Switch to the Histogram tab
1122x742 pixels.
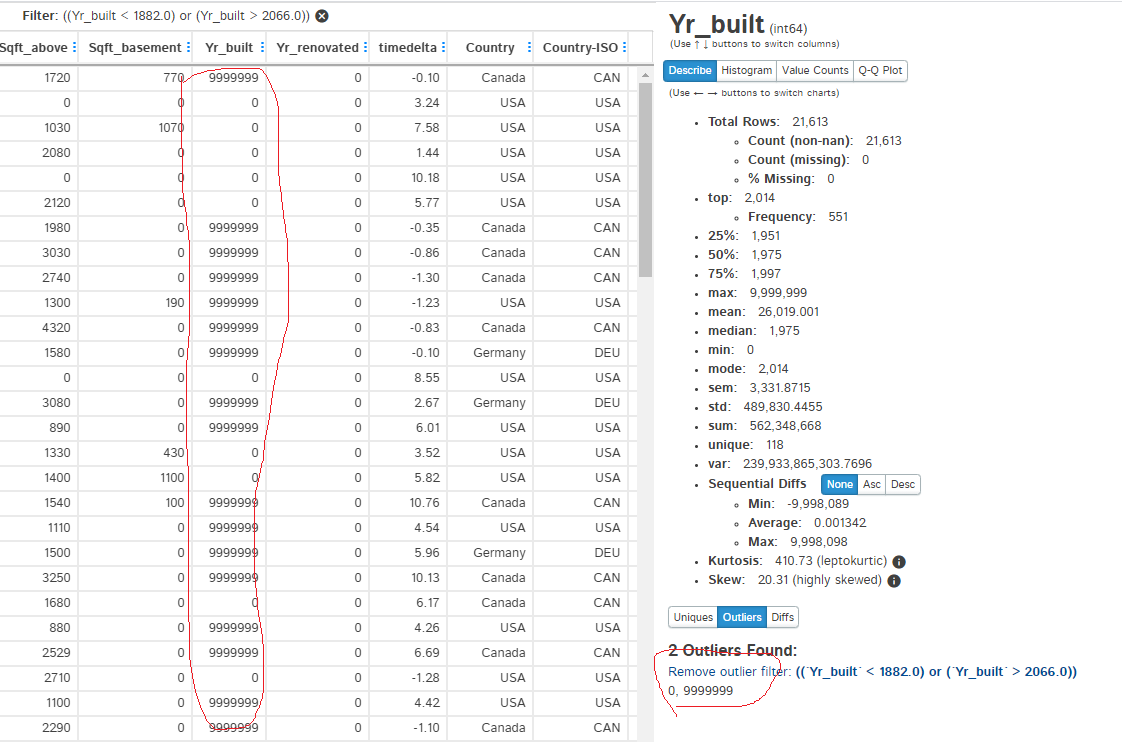pos(746,70)
